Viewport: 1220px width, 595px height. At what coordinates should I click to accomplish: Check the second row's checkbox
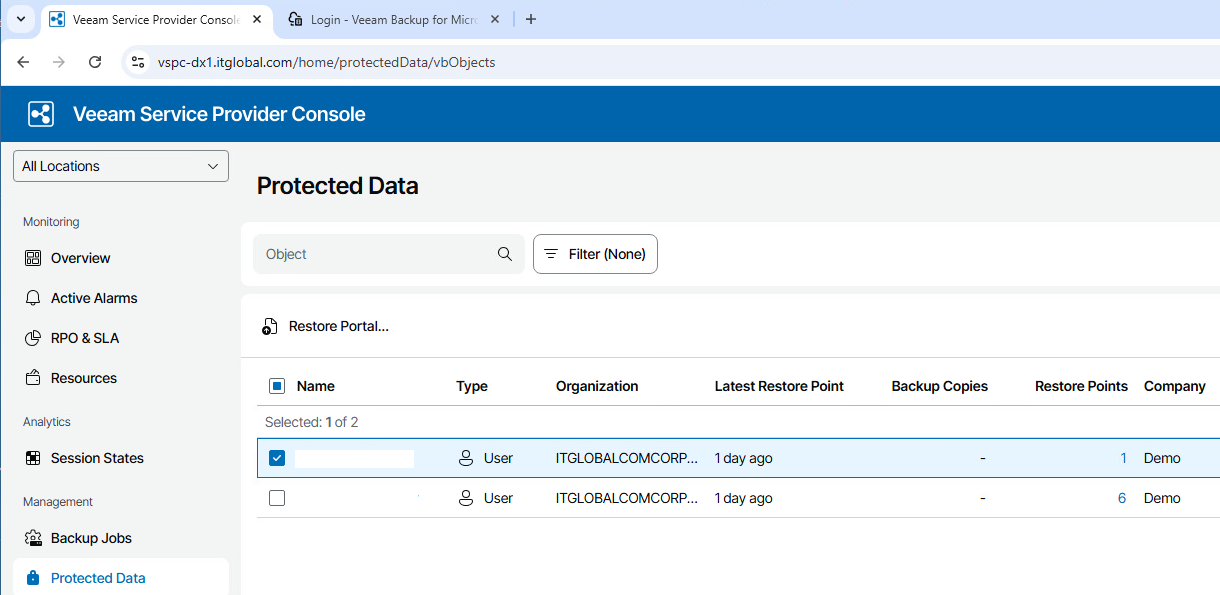tap(277, 498)
